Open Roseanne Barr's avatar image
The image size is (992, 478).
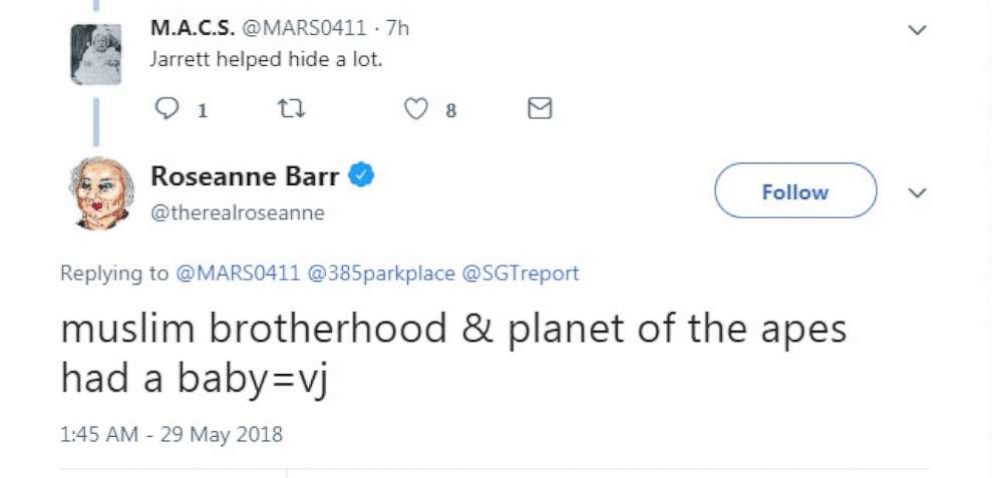pos(97,192)
